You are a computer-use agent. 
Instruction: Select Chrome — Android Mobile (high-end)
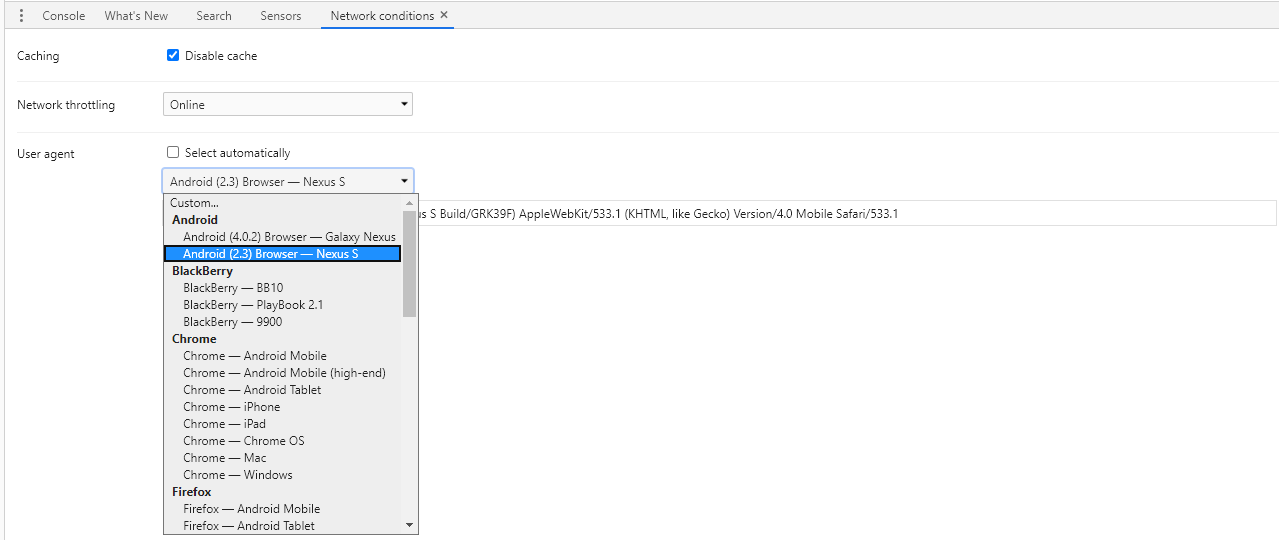click(283, 373)
